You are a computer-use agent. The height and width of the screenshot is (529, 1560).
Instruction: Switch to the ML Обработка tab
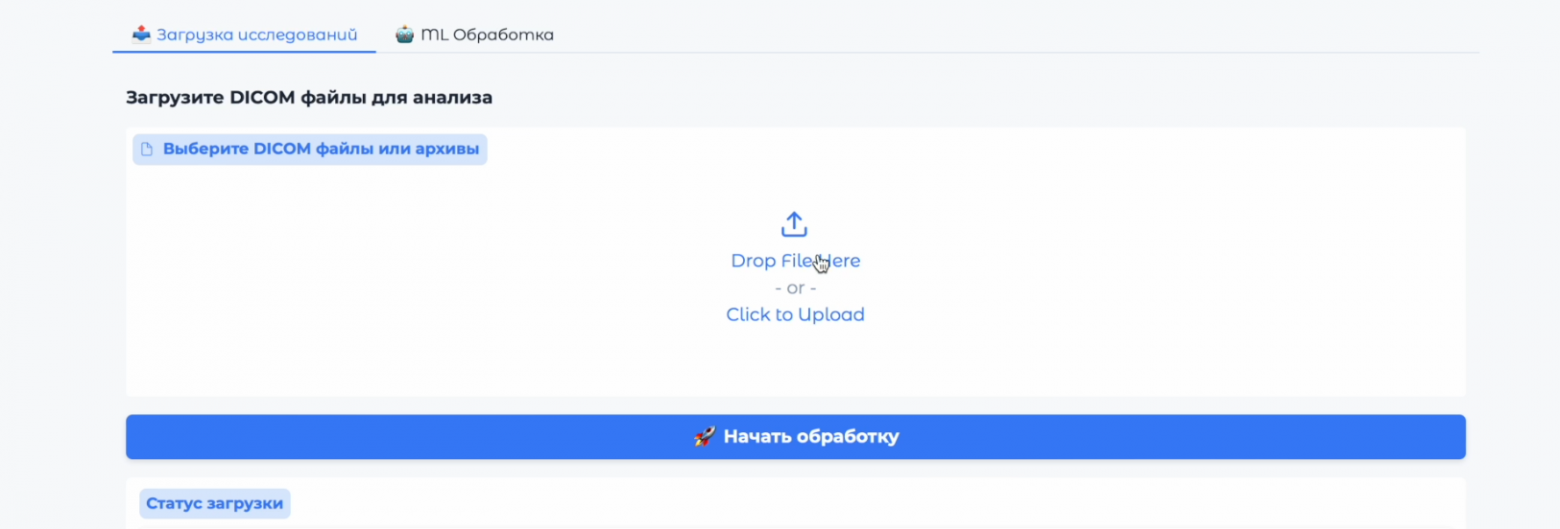click(487, 35)
